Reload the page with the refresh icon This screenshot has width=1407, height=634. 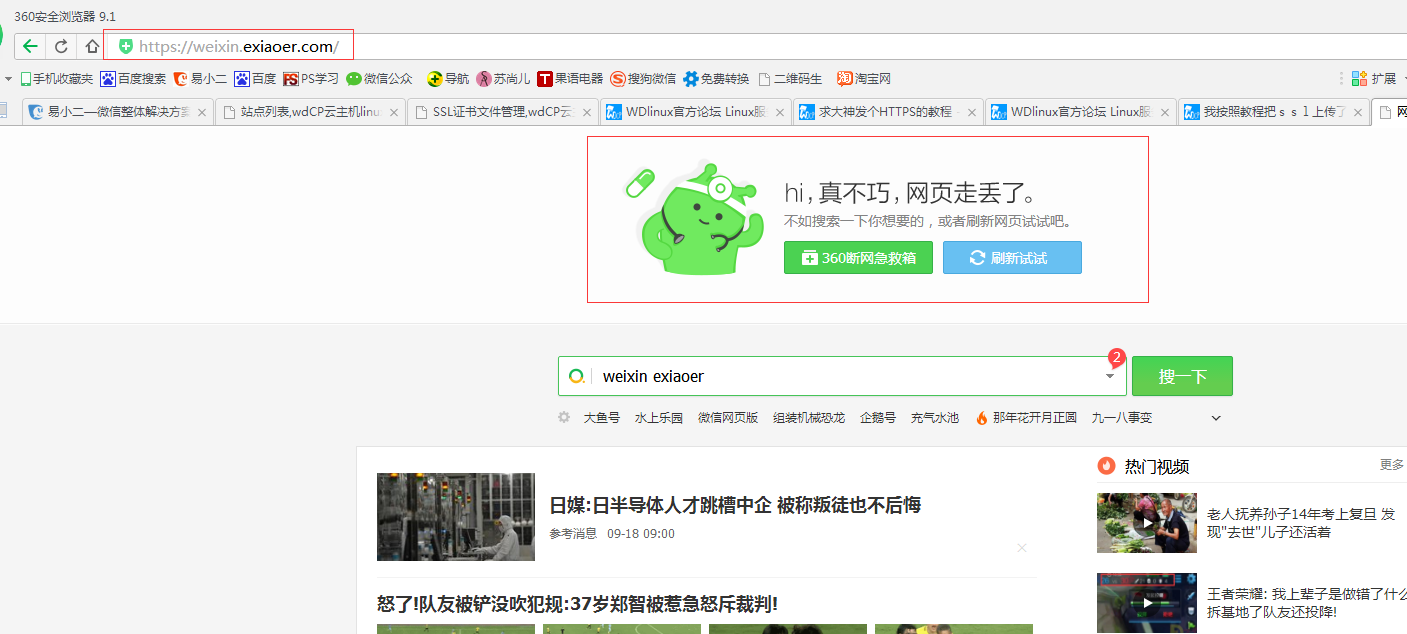[x=61, y=46]
